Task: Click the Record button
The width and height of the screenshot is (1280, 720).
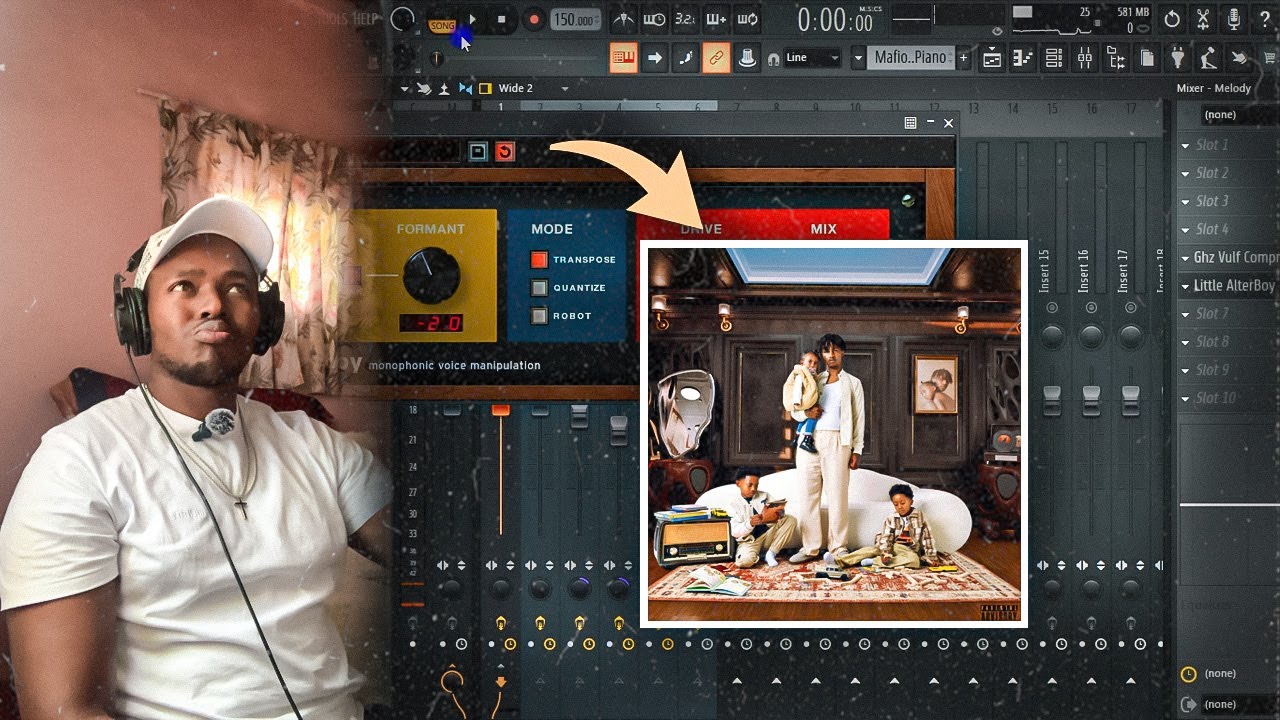Action: coord(534,19)
